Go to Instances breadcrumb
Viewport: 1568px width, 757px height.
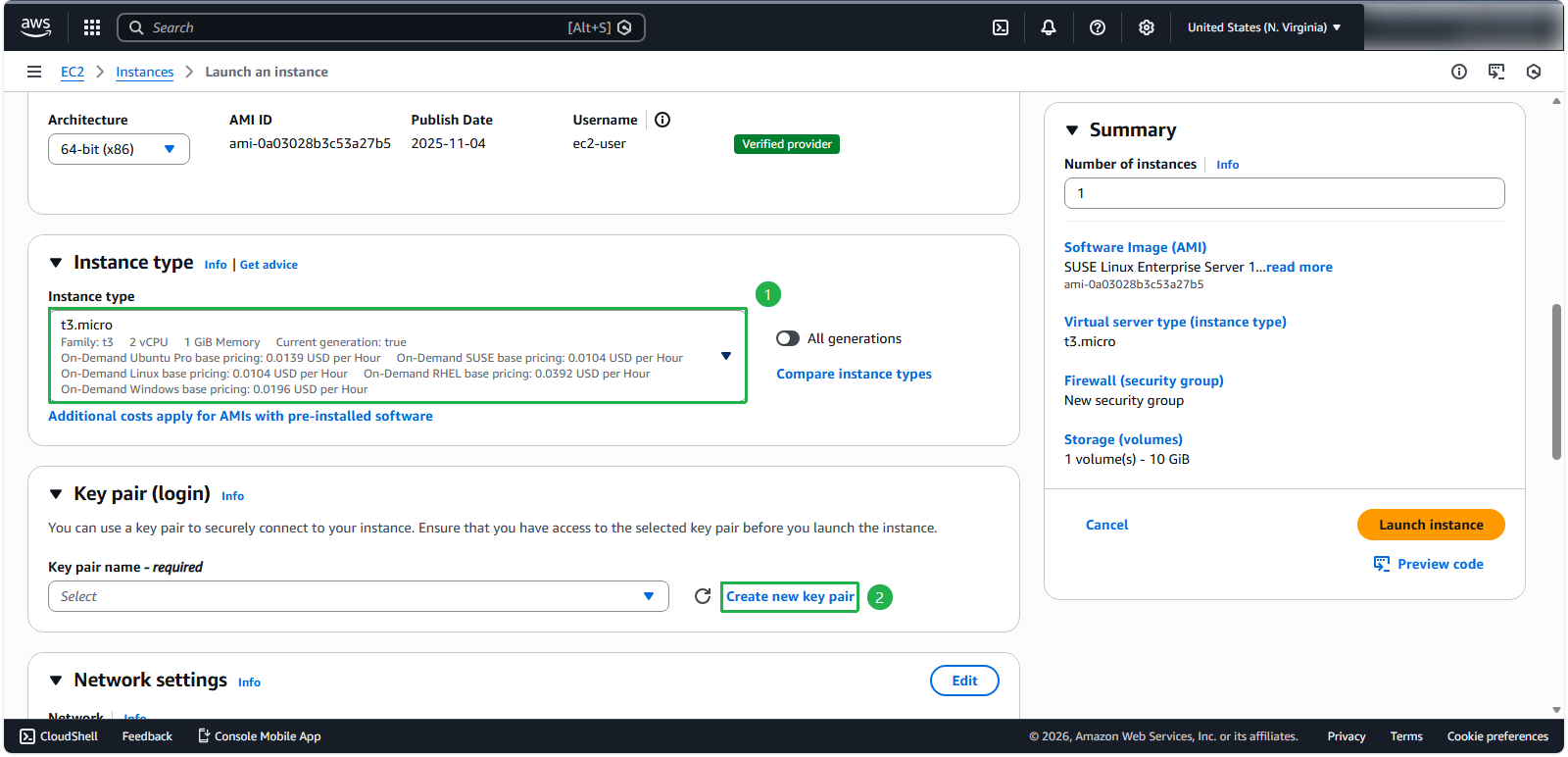pos(144,72)
